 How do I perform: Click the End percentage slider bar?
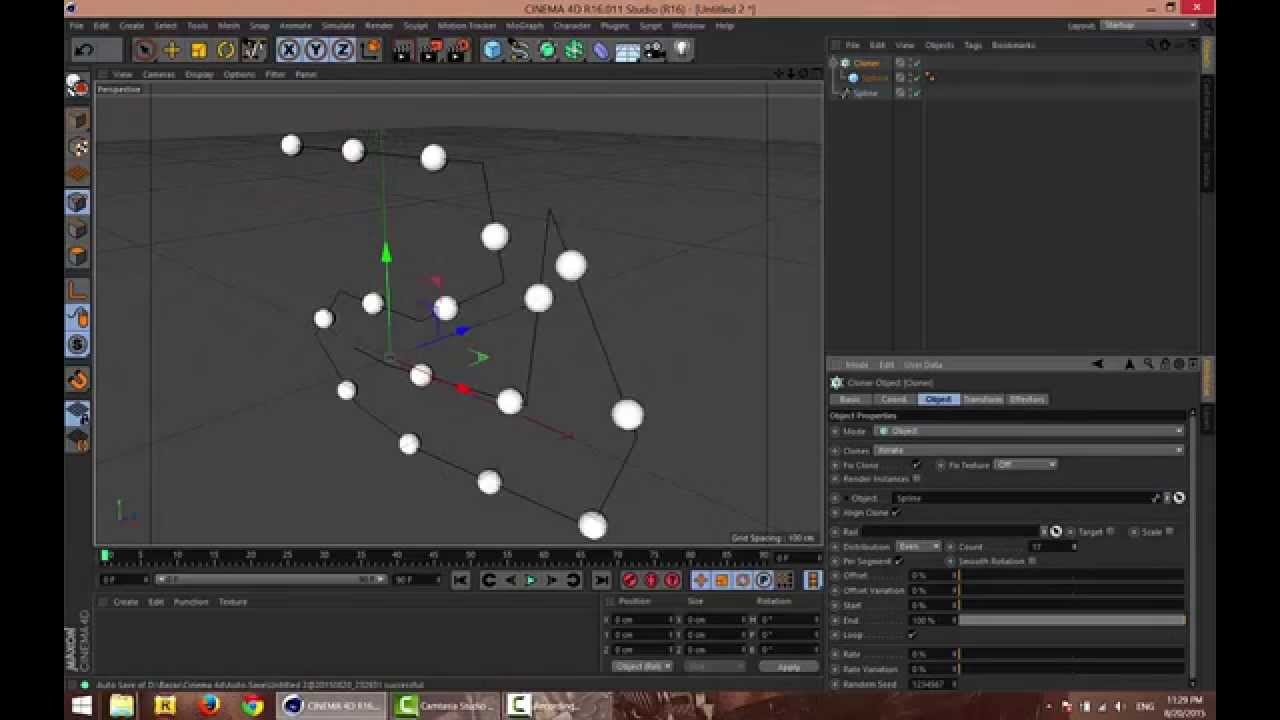(1072, 620)
